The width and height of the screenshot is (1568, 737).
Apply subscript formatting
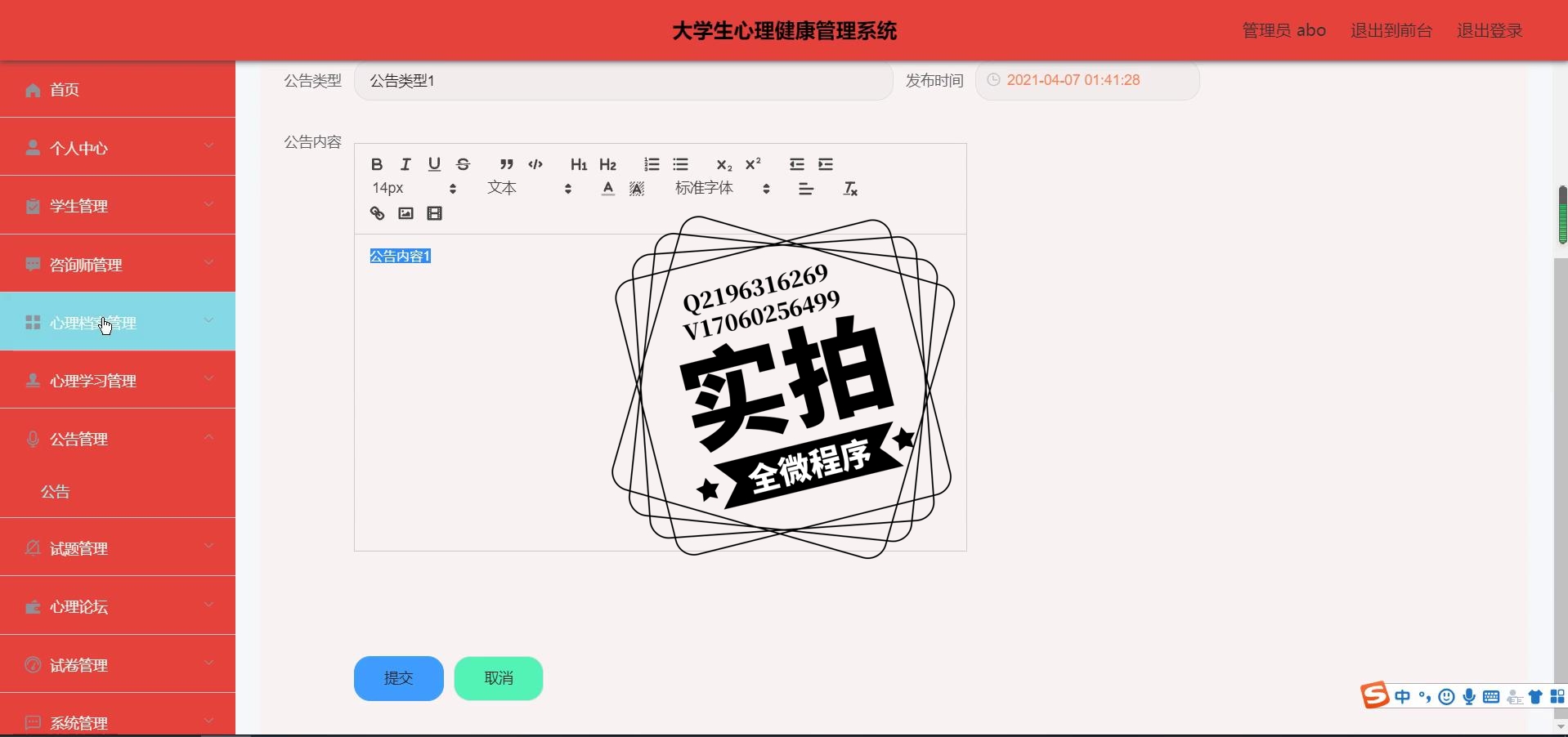coord(724,164)
